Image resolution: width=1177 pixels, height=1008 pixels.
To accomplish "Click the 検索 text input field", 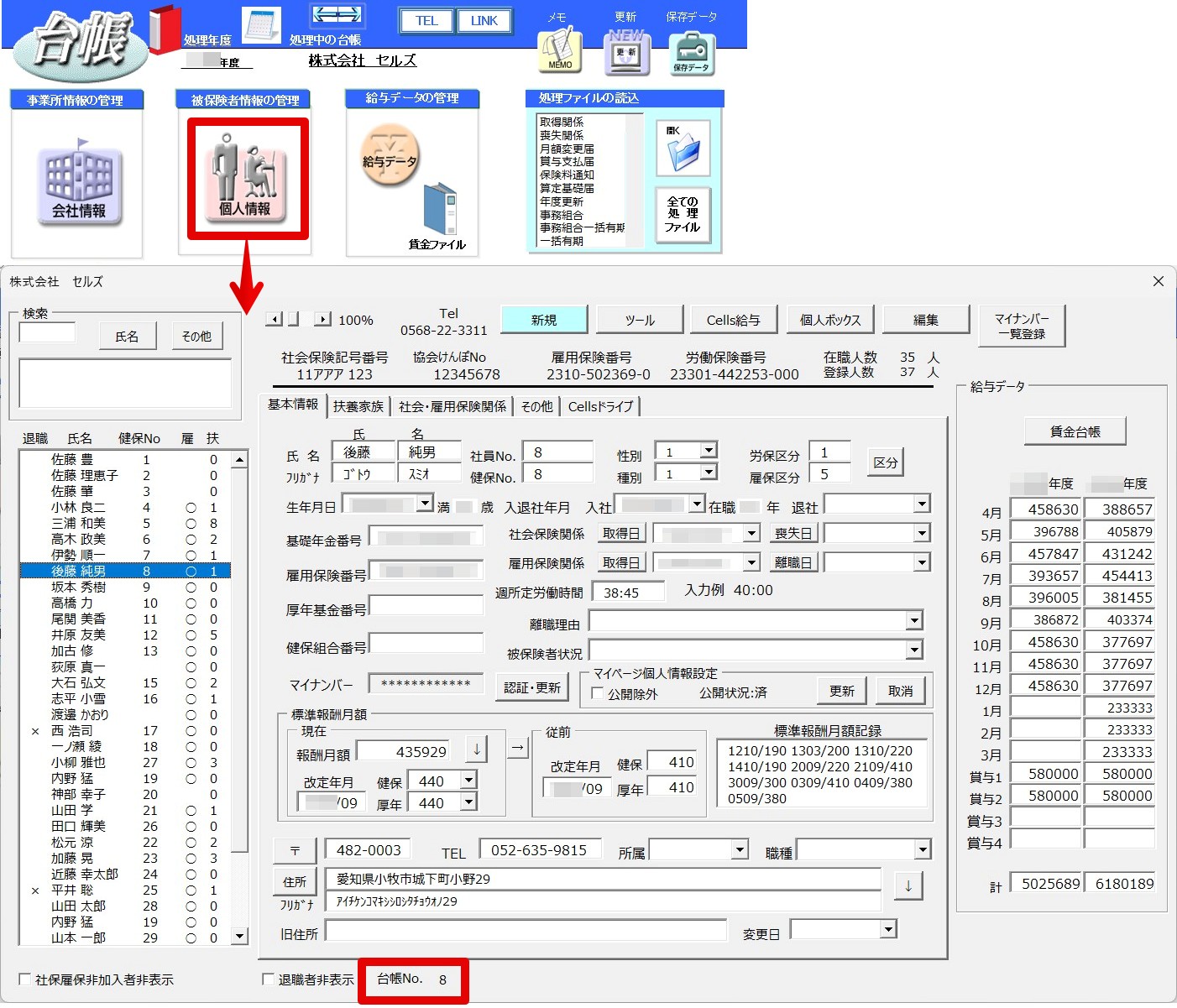I will pyautogui.click(x=47, y=332).
